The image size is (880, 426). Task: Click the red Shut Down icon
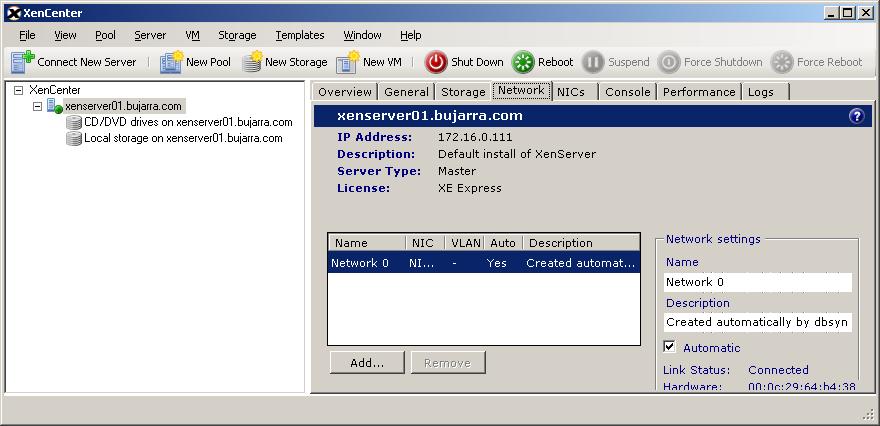[x=436, y=62]
